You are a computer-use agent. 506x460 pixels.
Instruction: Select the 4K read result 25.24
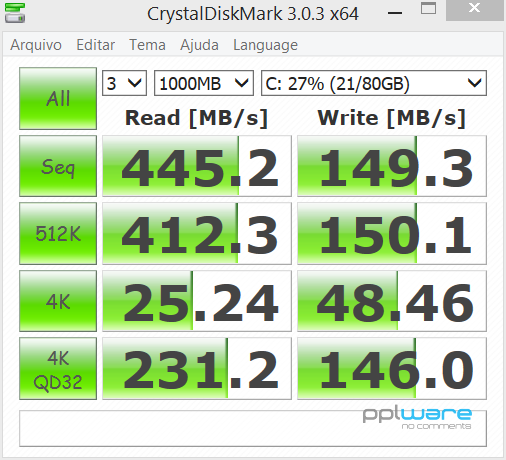pyautogui.click(x=197, y=301)
